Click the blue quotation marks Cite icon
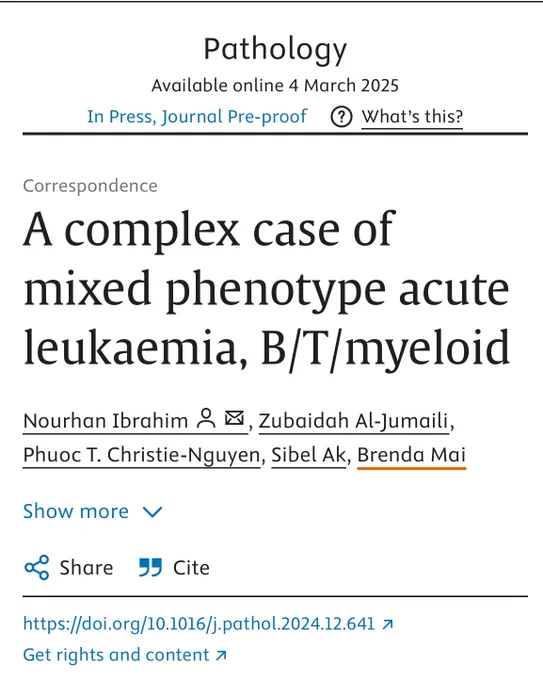The image size is (543, 680). tap(150, 567)
